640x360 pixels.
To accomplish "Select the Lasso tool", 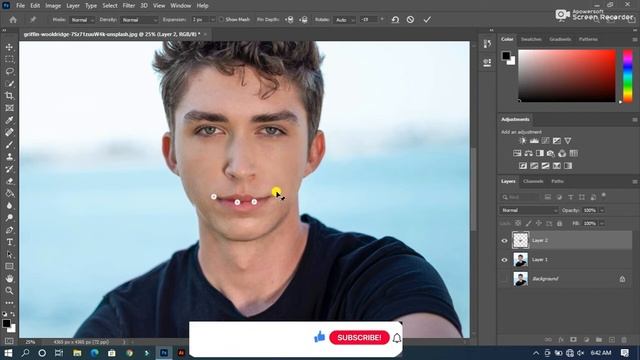I will click(9, 71).
